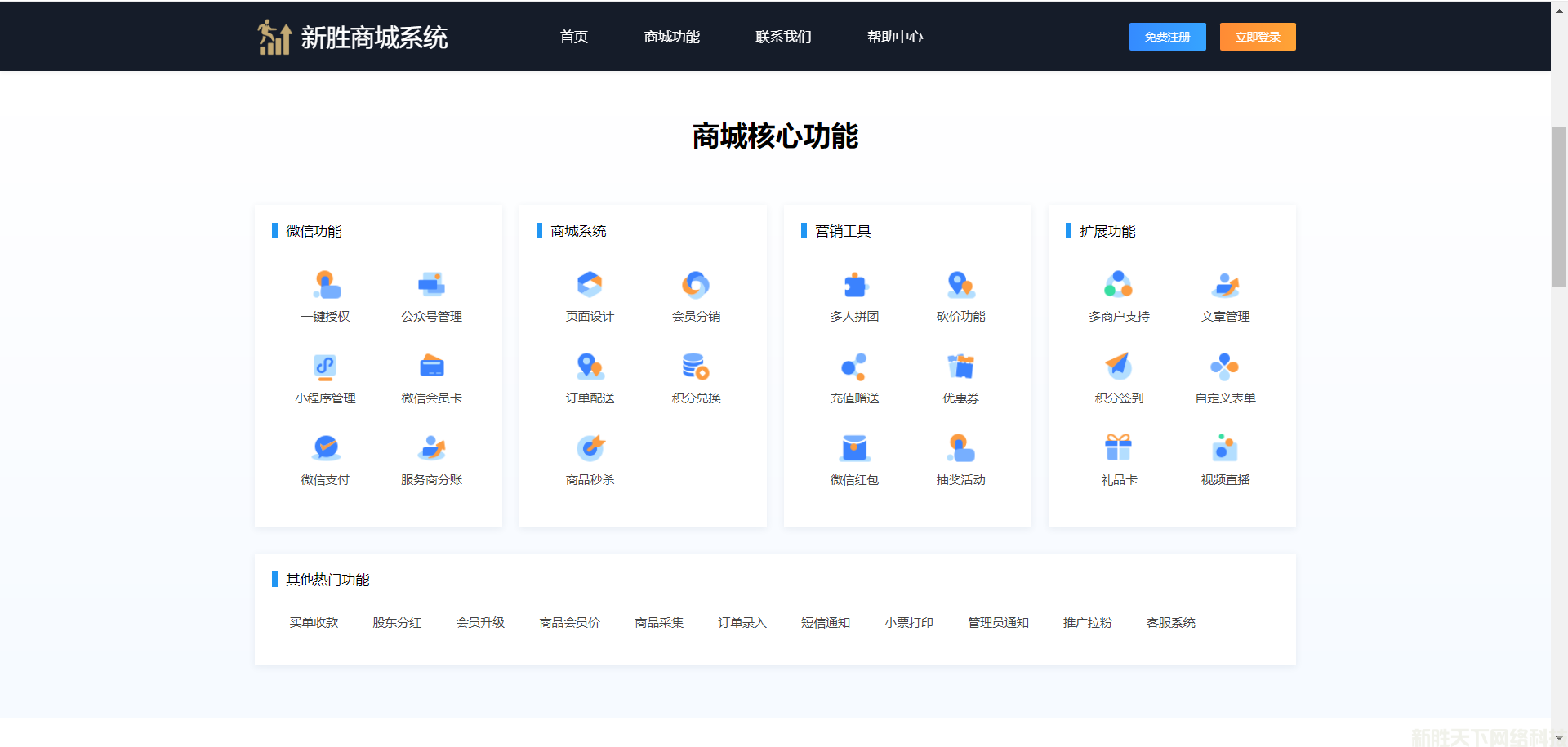Click the 新胜商城系统 logo
Viewport: 1568px width, 747px height.
[x=353, y=38]
